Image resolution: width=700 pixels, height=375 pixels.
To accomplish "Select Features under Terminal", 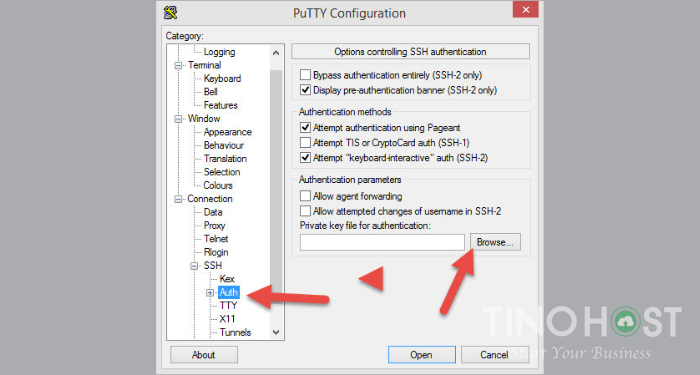I will point(221,105).
